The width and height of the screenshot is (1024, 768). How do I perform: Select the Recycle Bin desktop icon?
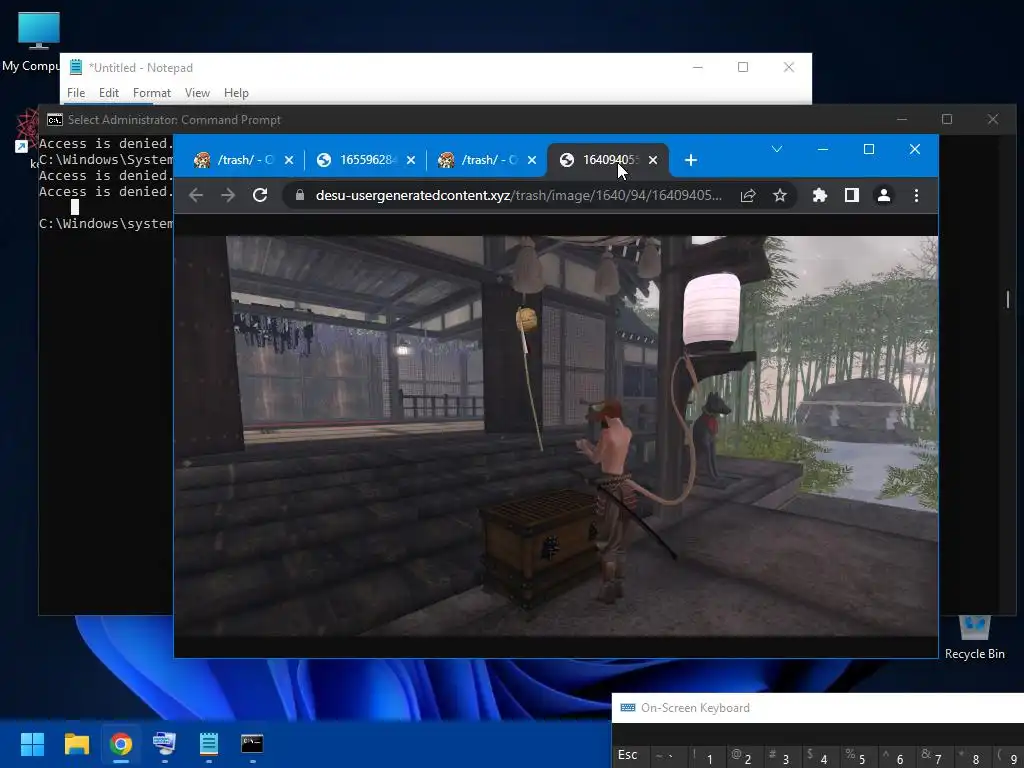(x=974, y=637)
